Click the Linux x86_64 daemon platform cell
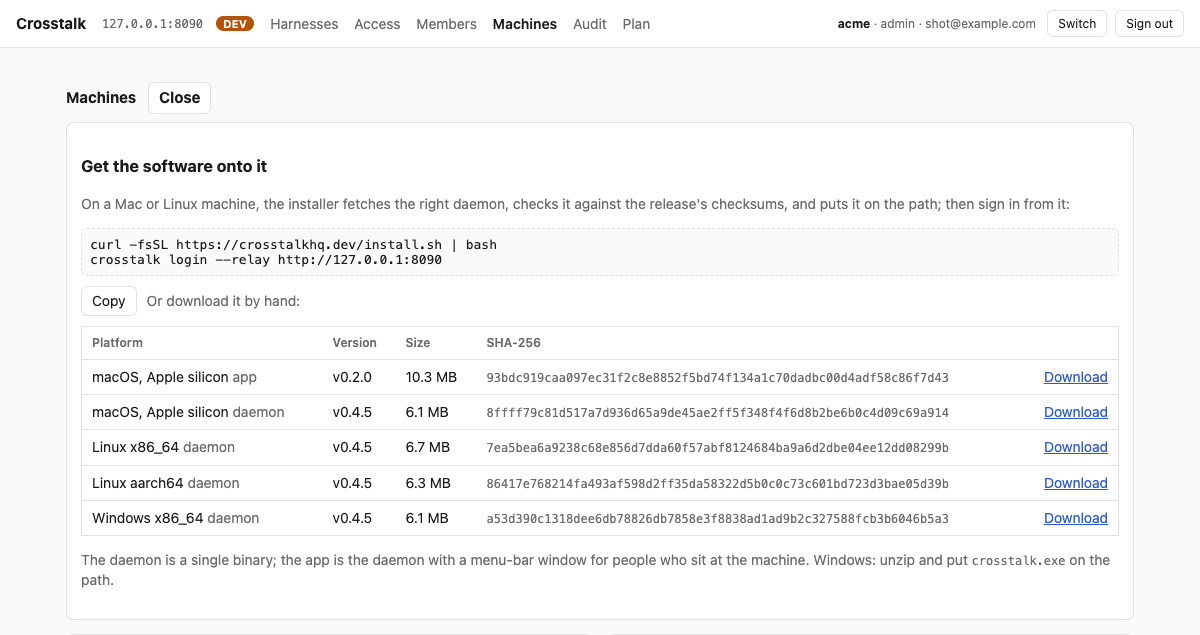1200x635 pixels. (164, 447)
